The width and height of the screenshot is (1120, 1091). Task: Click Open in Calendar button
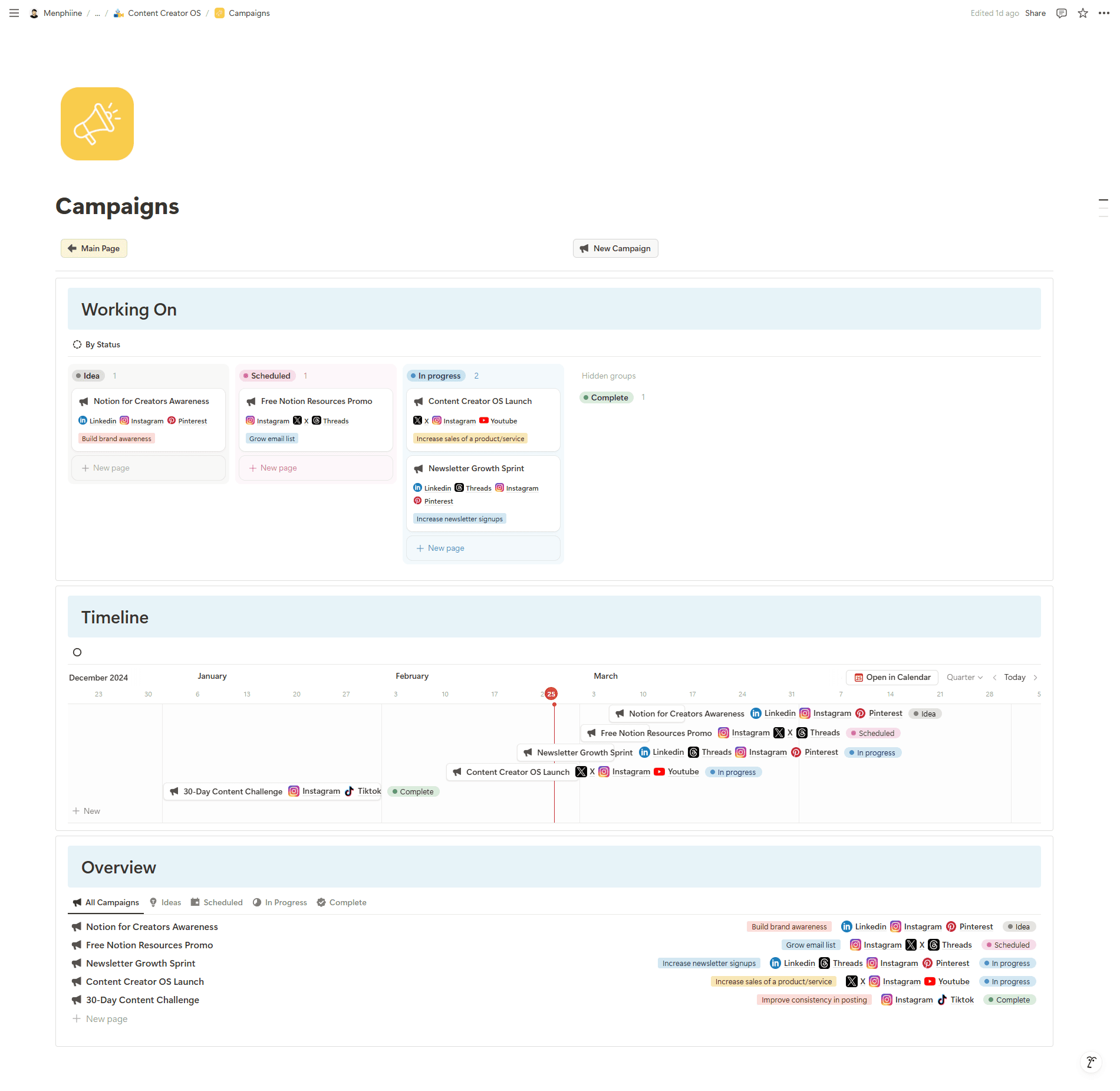tap(892, 677)
